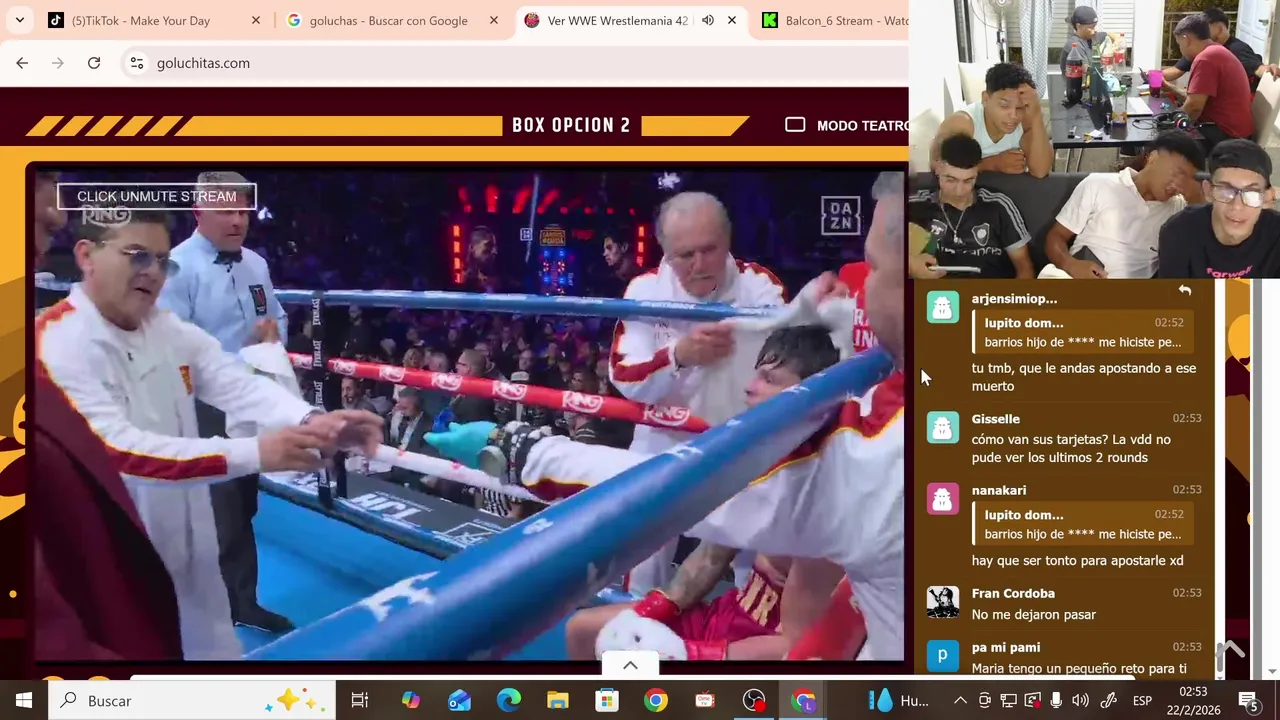Open the volume control tray icon
The width and height of the screenshot is (1280, 720).
1080,701
